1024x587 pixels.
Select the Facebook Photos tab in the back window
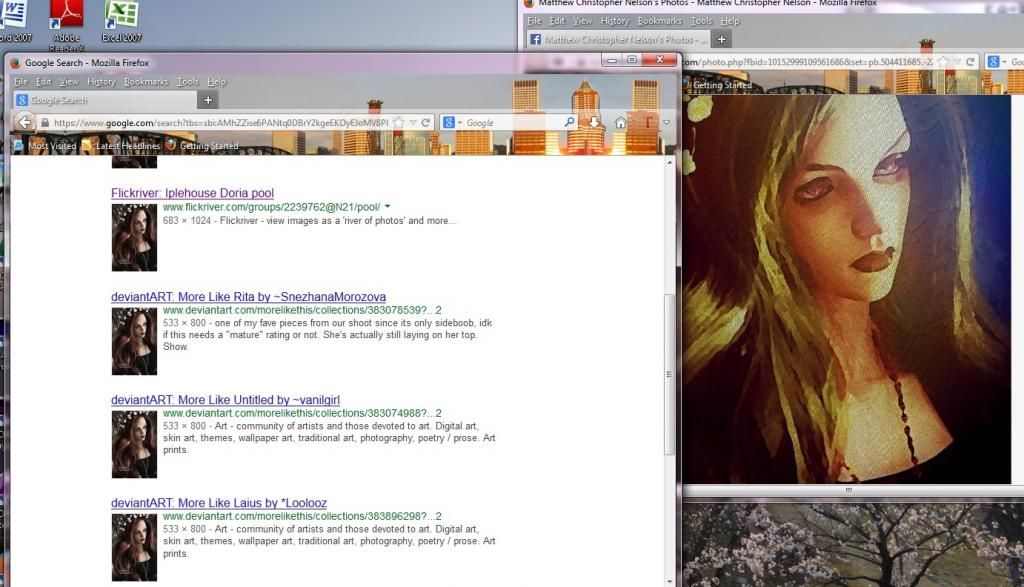[x=617, y=40]
